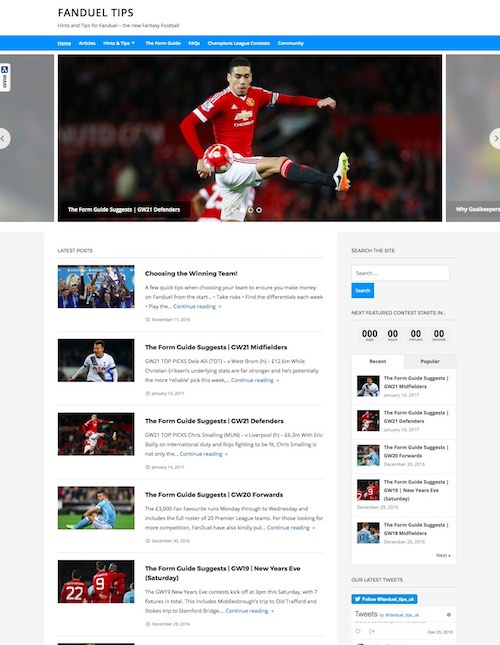Open 'GW21 Midfielders' post title in Latest Posts

pos(216,347)
